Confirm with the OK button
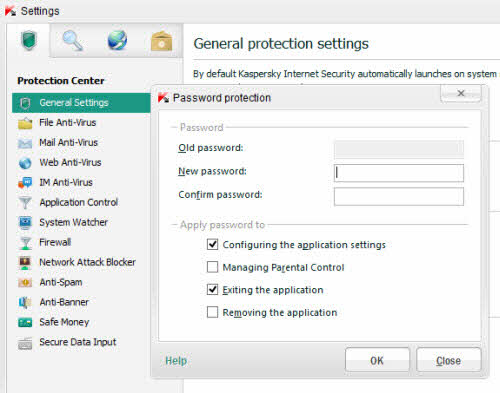The width and height of the screenshot is (500, 393). pyautogui.click(x=377, y=360)
